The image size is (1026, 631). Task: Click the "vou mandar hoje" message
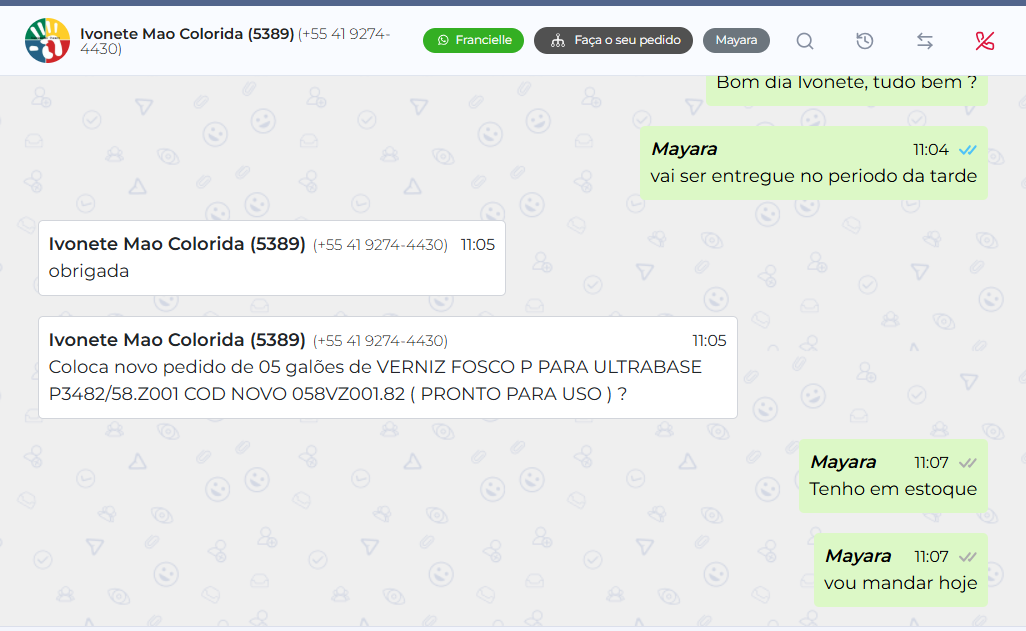tap(901, 570)
